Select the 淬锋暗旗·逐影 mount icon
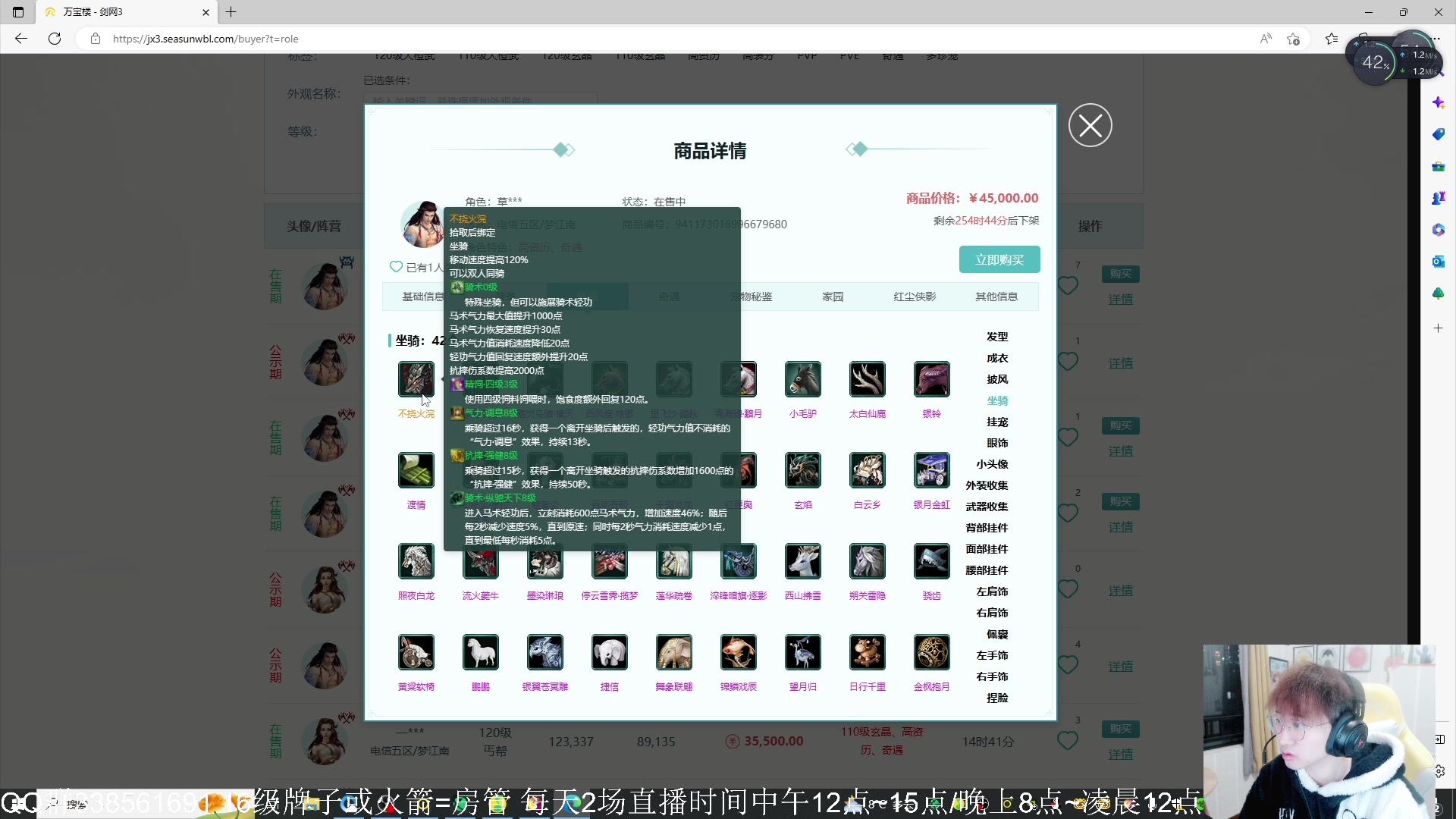 point(739,561)
